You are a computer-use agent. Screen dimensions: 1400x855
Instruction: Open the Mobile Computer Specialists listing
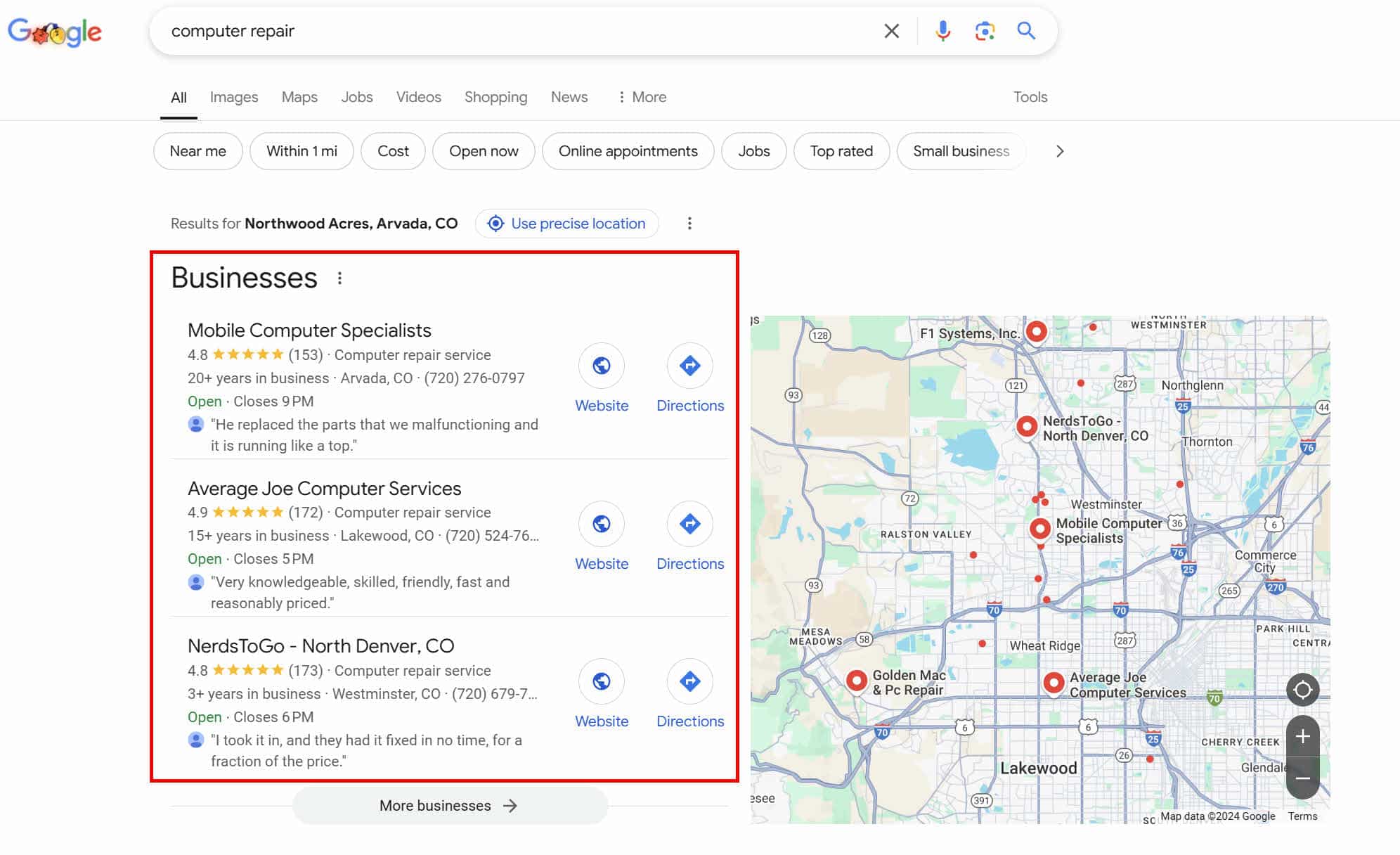click(x=309, y=330)
